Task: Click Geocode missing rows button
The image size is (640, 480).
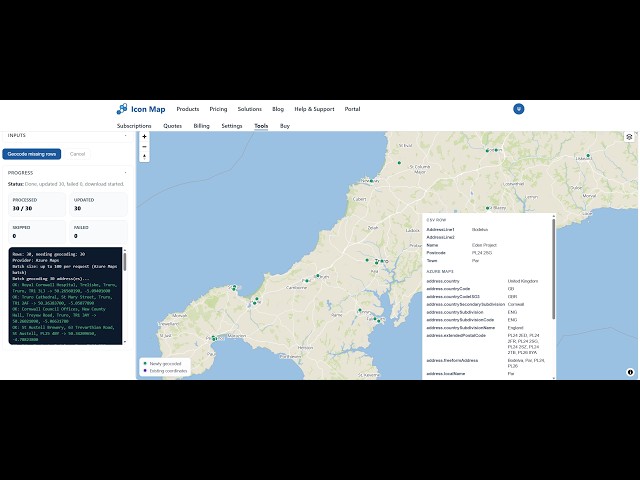Action: [x=31, y=154]
